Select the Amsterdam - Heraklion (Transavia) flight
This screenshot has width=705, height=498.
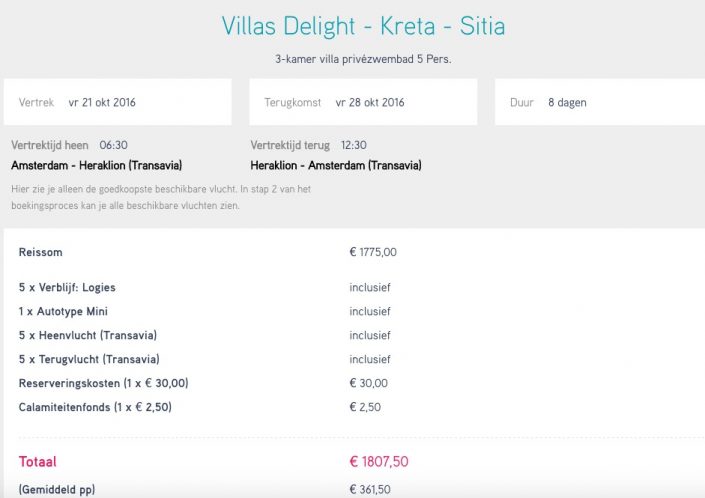[x=97, y=165]
